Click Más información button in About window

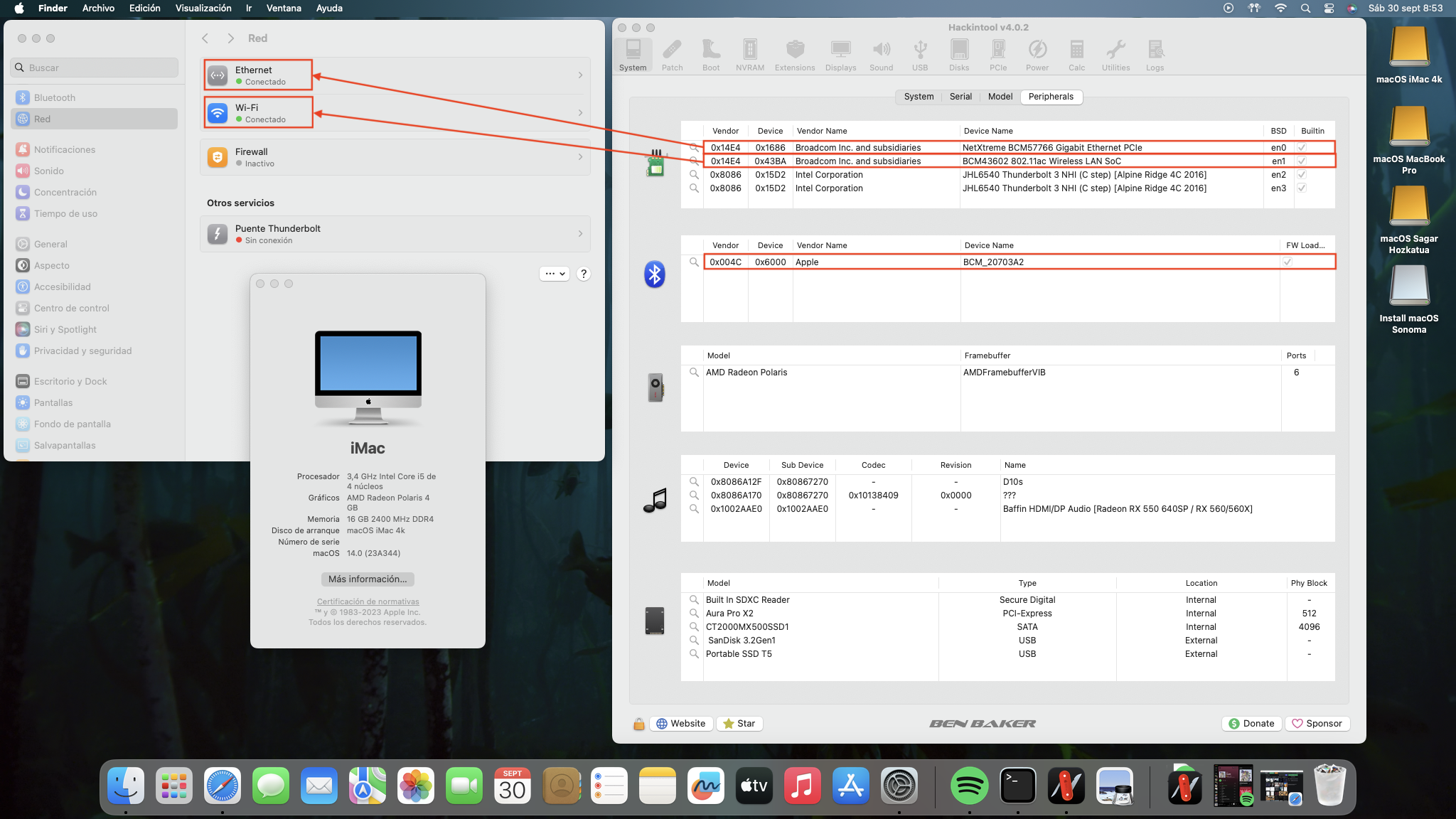[x=368, y=579]
